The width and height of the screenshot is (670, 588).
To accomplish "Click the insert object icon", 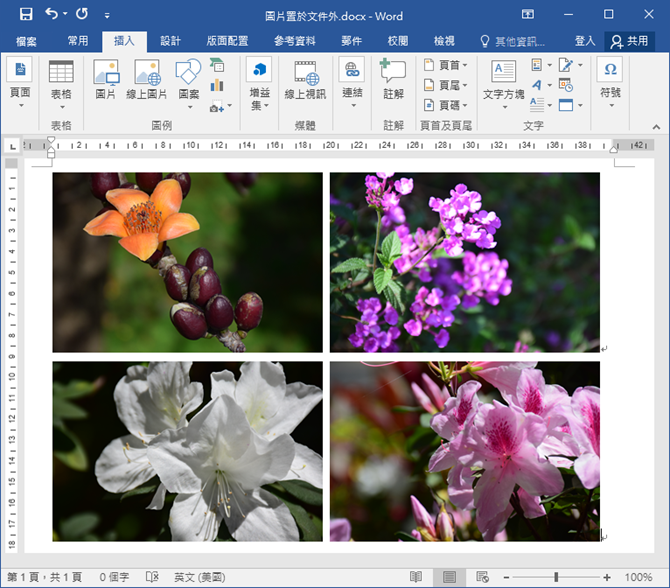I will [x=566, y=105].
